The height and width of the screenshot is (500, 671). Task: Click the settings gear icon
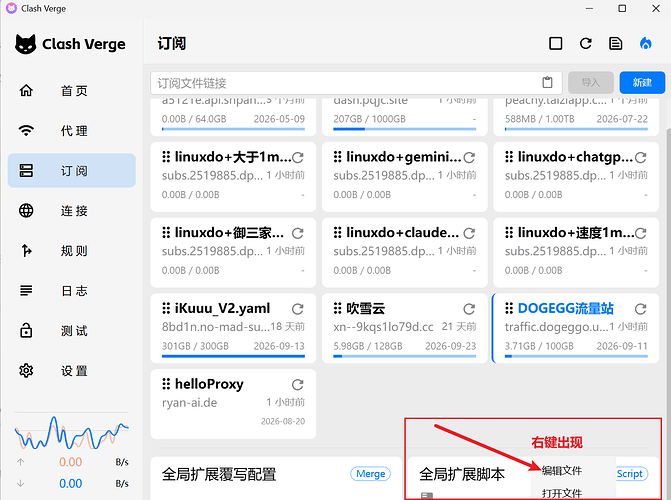pyautogui.click(x=26, y=371)
